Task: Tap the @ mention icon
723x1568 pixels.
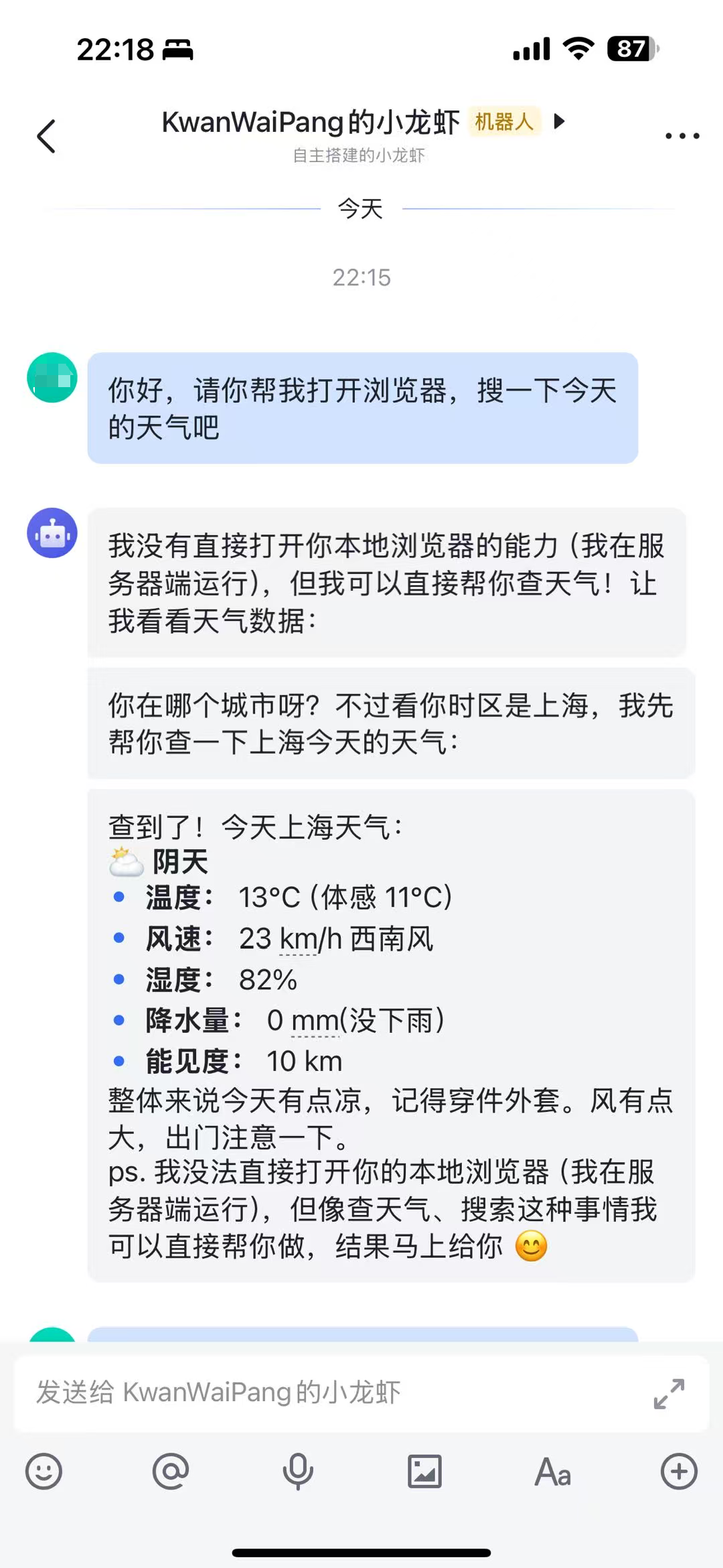Action: point(171,1472)
